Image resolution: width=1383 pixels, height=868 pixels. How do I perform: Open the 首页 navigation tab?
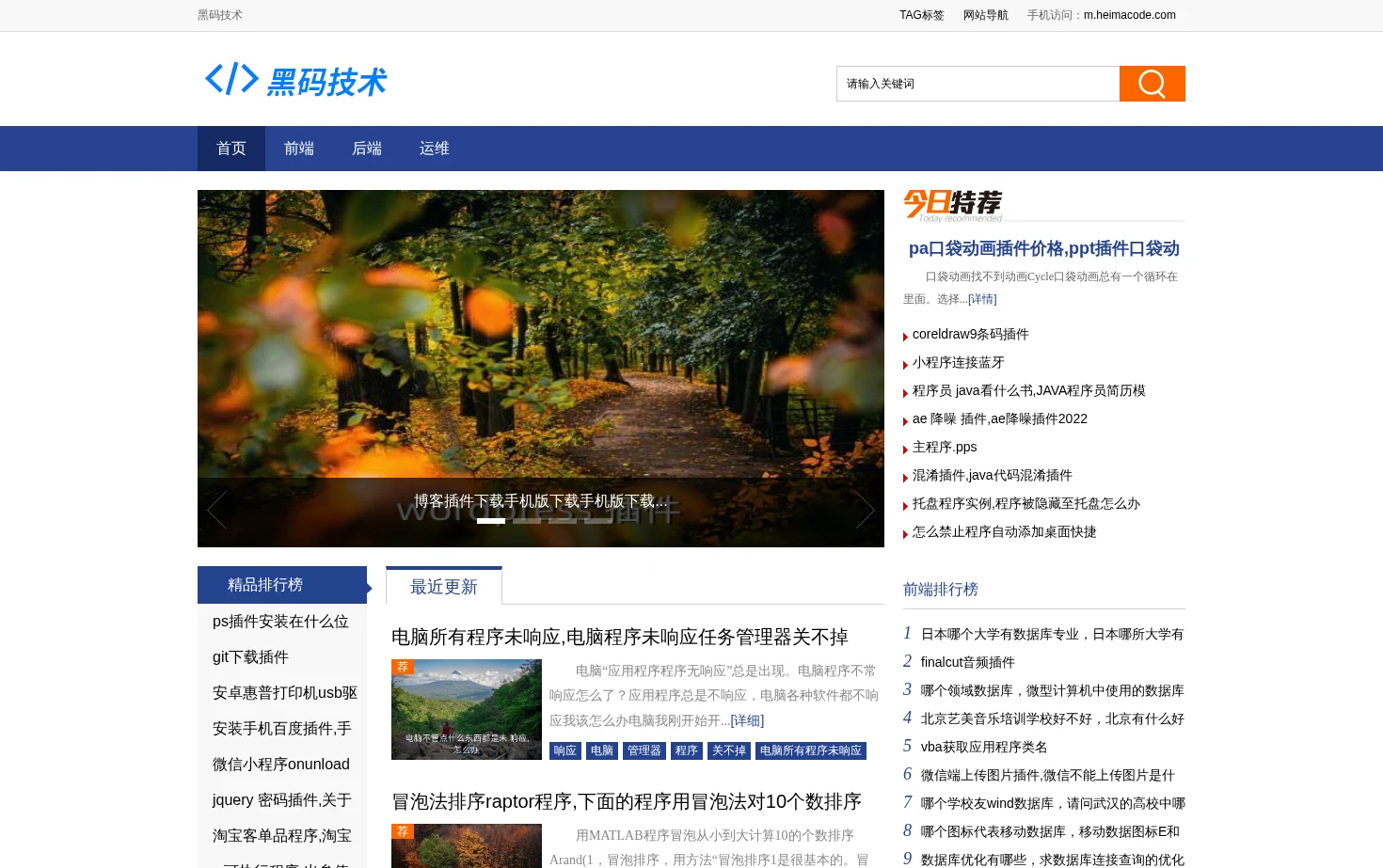point(231,149)
